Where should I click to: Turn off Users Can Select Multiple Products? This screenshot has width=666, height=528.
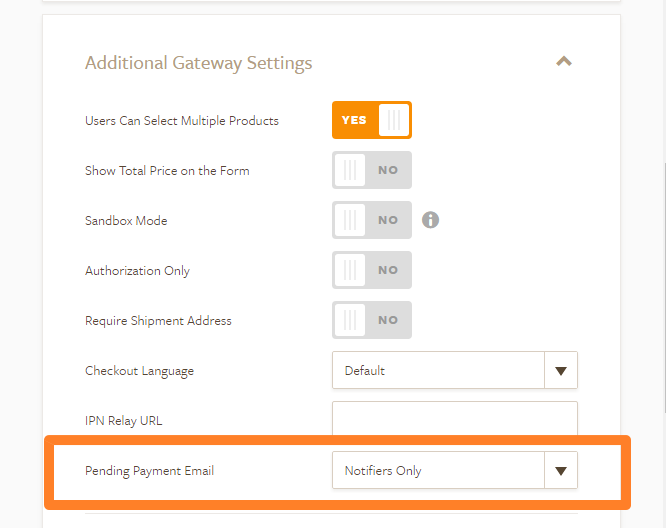coord(371,120)
